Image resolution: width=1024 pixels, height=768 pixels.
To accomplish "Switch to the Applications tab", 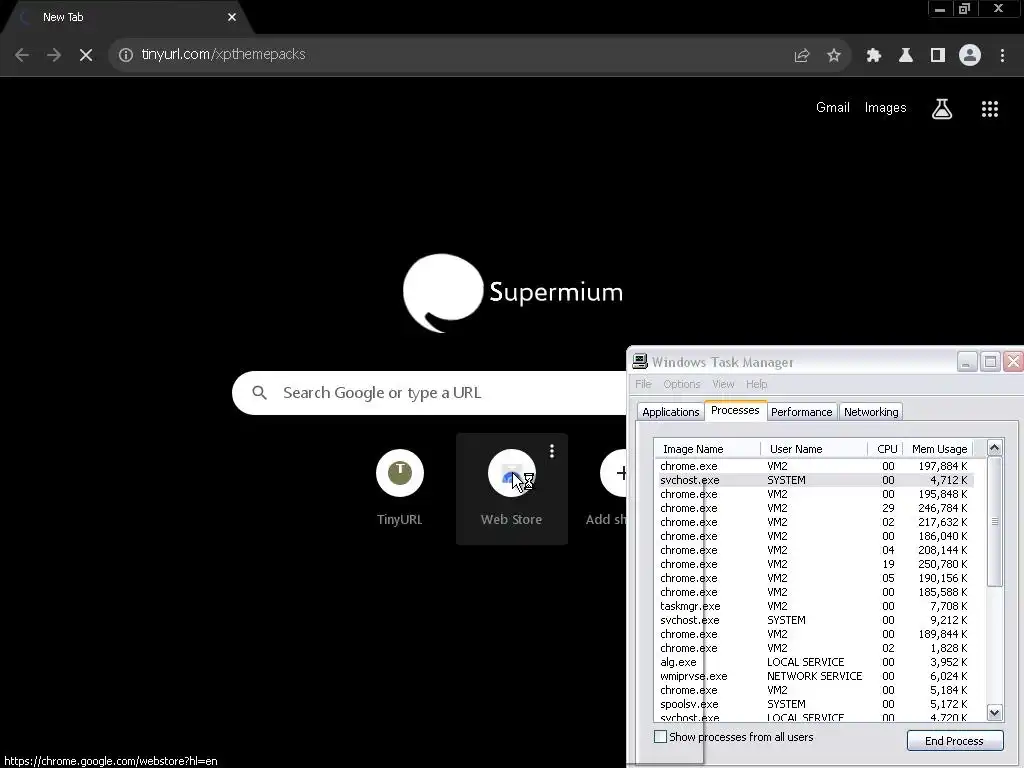I will click(671, 412).
